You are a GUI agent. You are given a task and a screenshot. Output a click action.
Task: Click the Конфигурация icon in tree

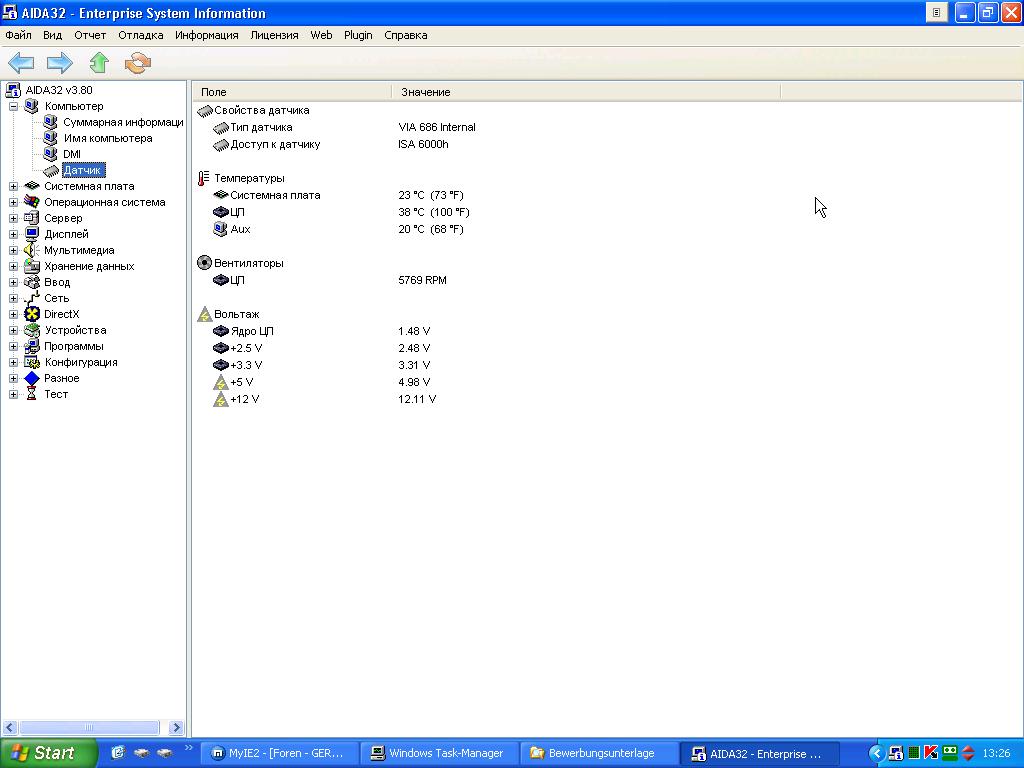pos(31,362)
